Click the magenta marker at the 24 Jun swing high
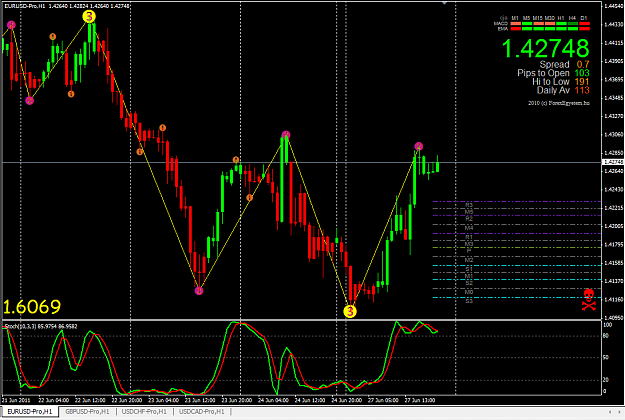The image size is (625, 420). point(286,135)
